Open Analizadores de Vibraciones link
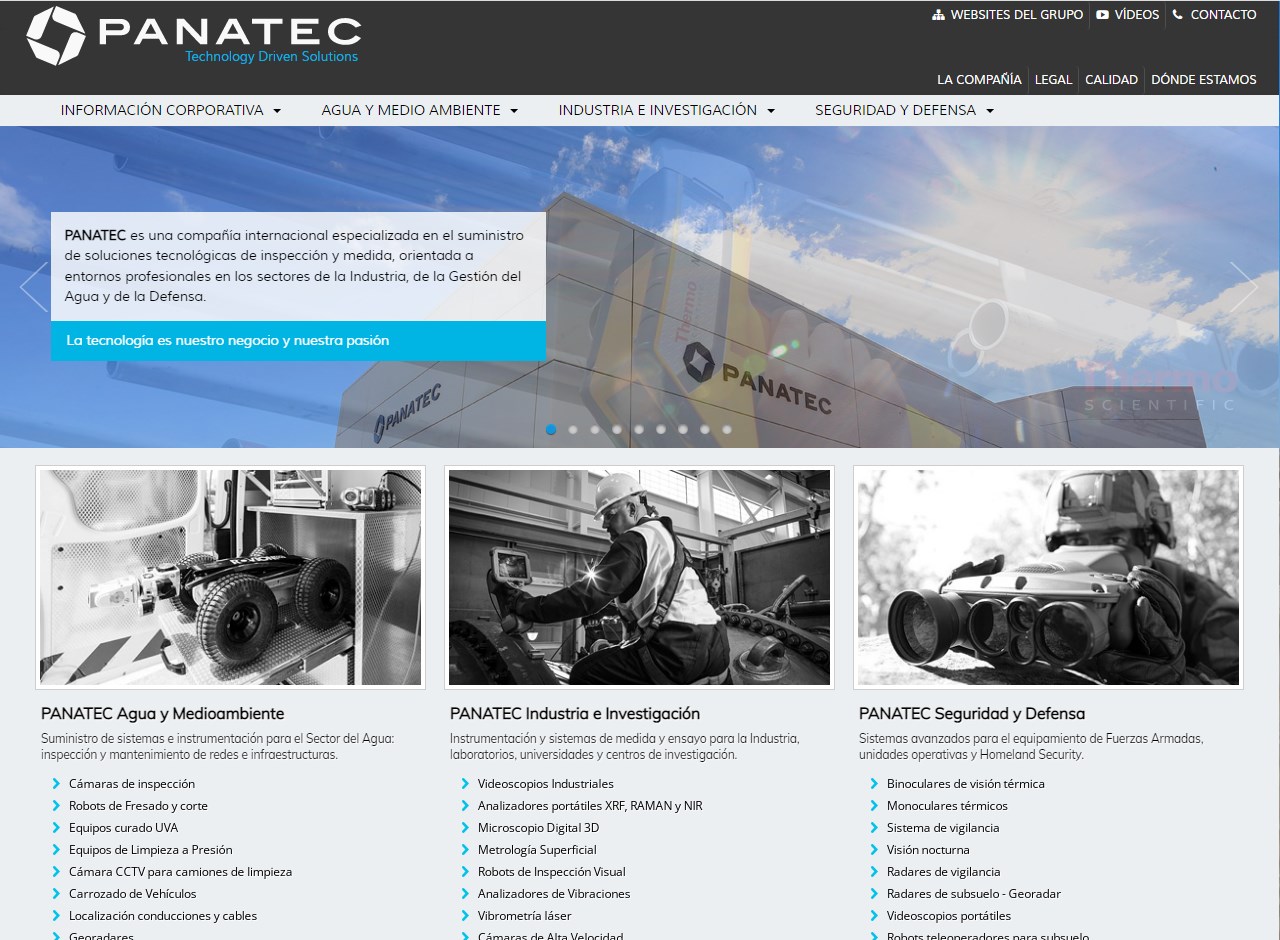Screen dimensions: 1280x940 554,894
